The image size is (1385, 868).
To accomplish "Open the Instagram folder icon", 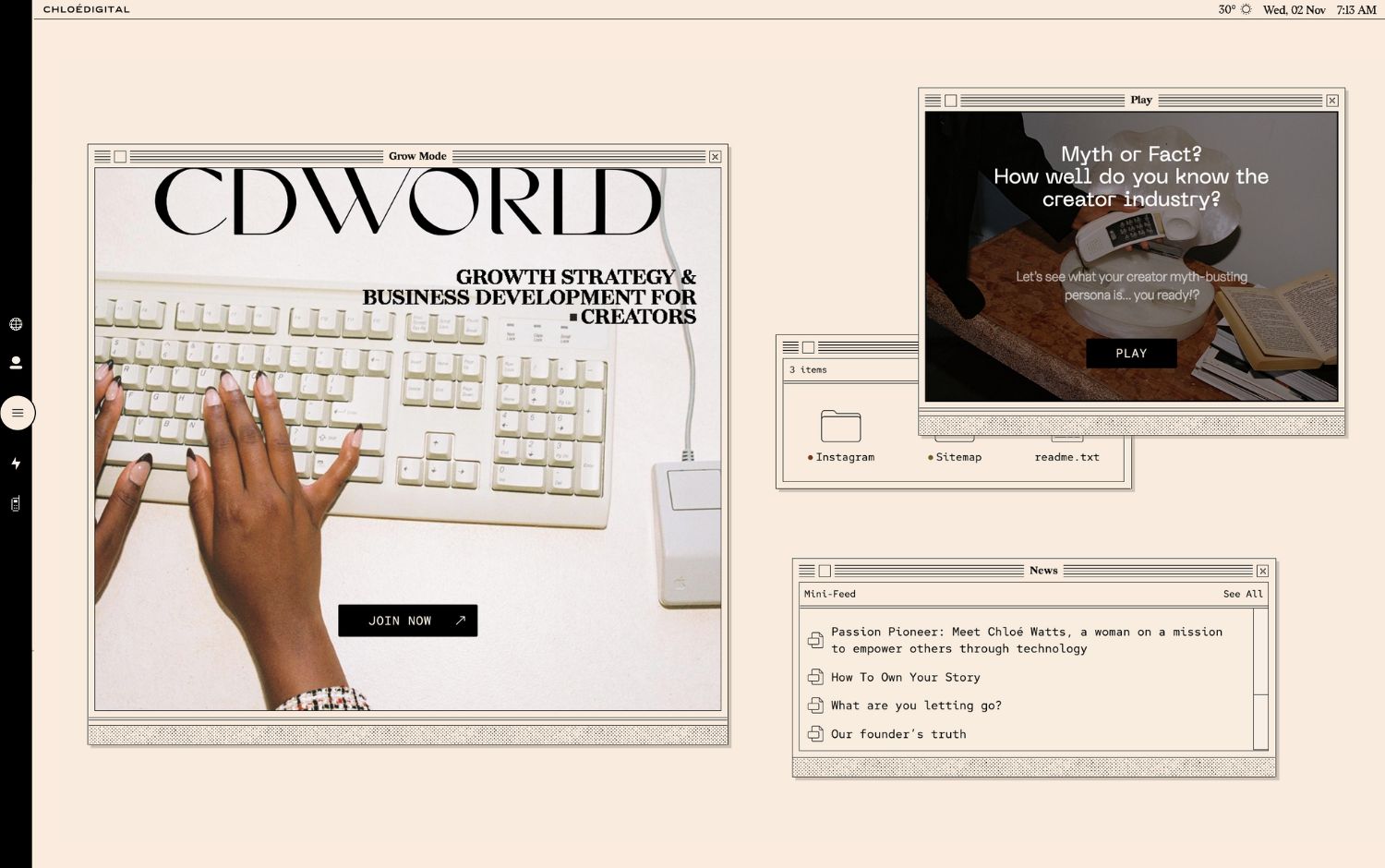I will (x=840, y=428).
